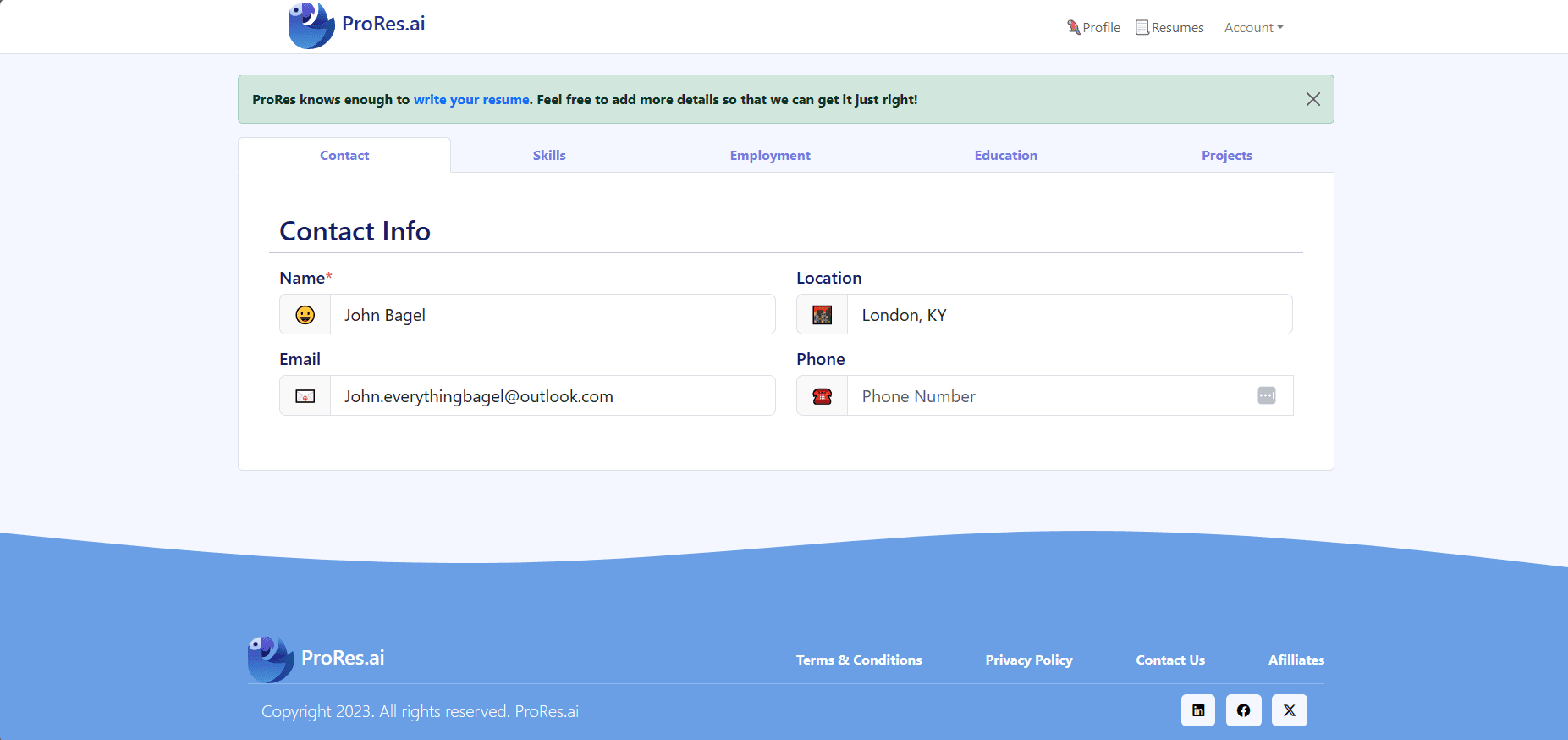Click the smiley face icon beside Name
1568x740 pixels.
305,315
